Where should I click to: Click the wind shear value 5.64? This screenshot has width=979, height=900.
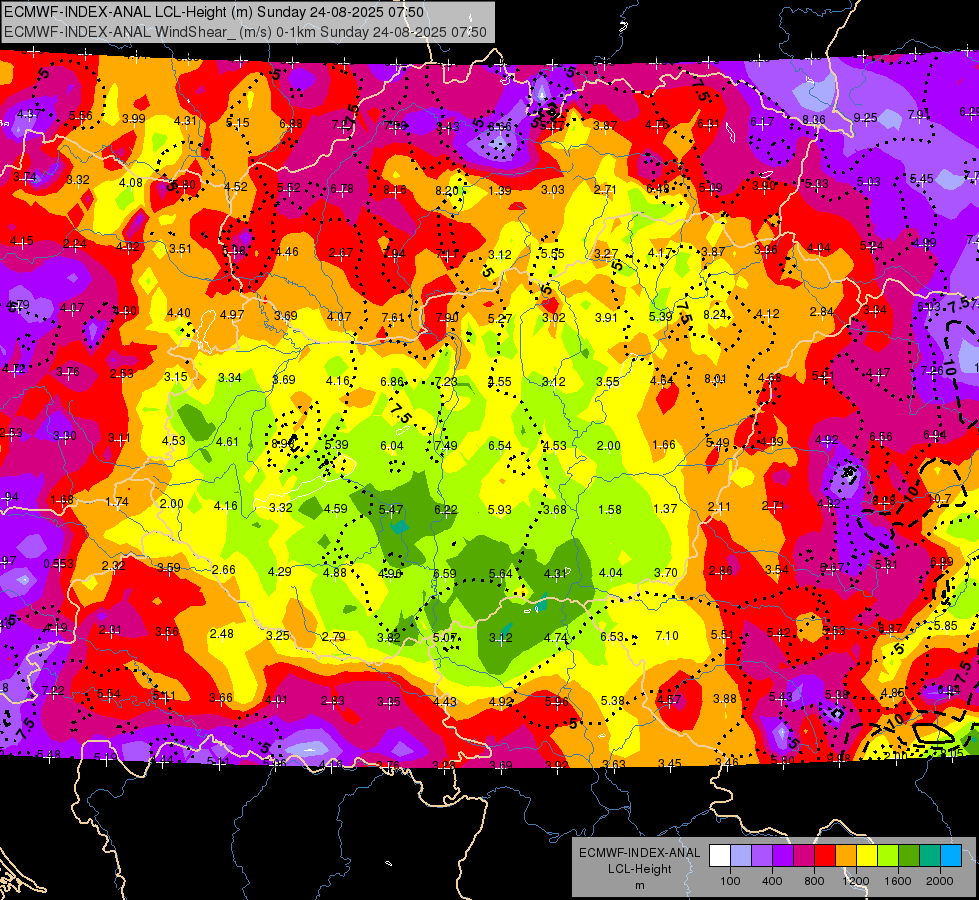501,573
